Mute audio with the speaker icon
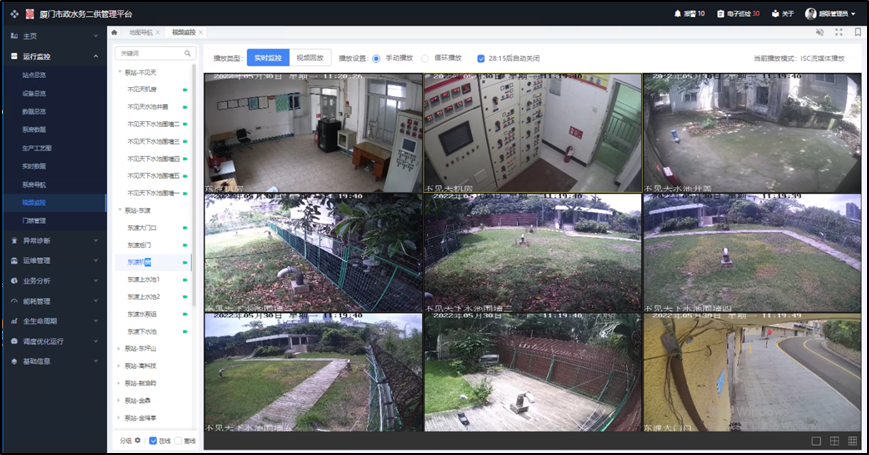Image resolution: width=869 pixels, height=455 pixels. (819, 32)
